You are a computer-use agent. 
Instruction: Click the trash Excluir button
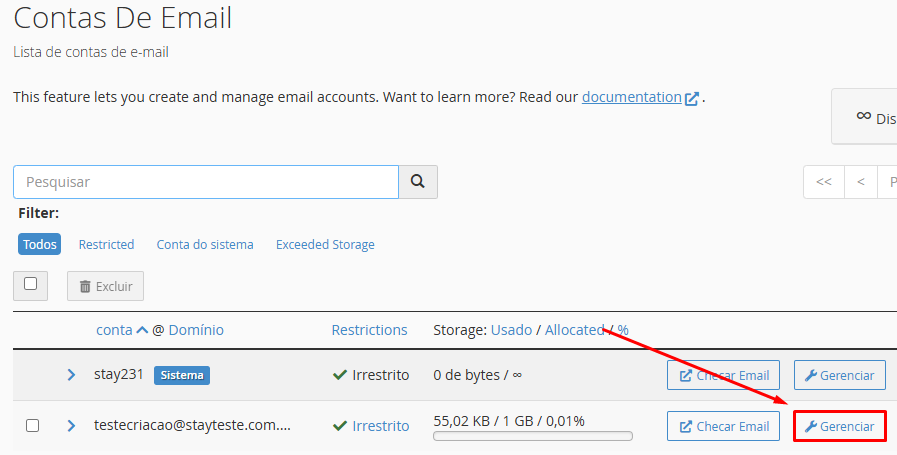coord(106,286)
